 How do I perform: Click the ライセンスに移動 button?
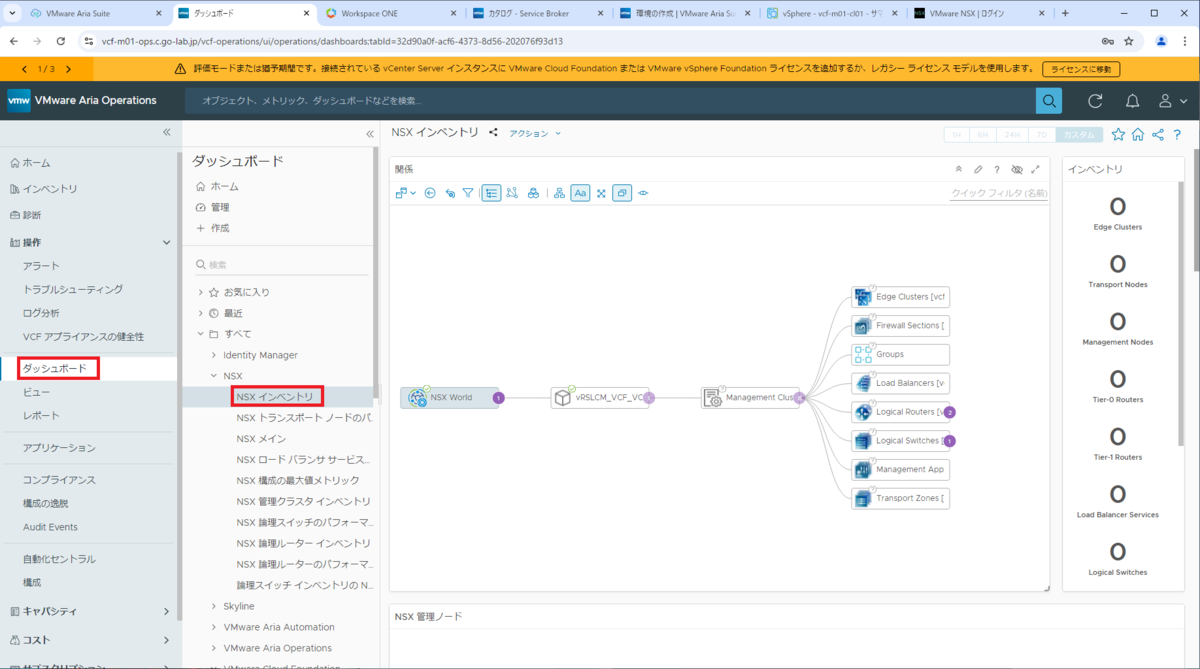tap(1081, 69)
